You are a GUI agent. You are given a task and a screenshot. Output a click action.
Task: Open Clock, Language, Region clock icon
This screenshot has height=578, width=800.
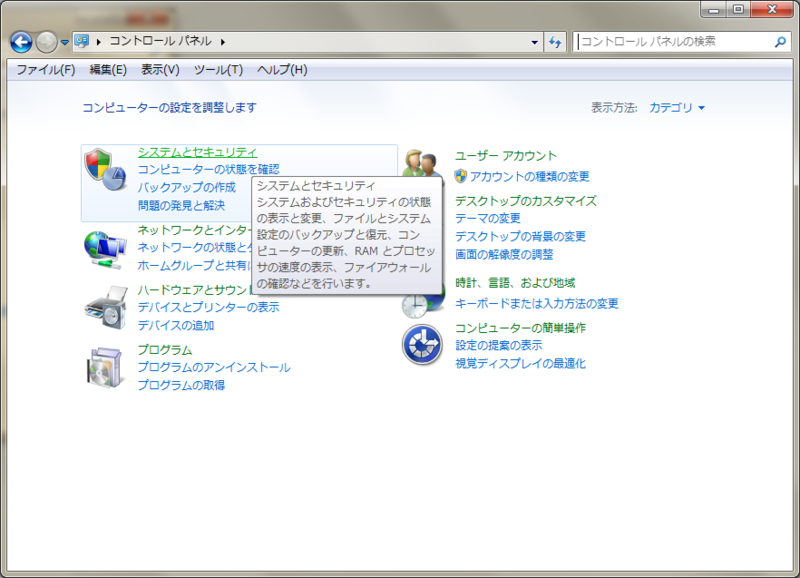pyautogui.click(x=414, y=305)
